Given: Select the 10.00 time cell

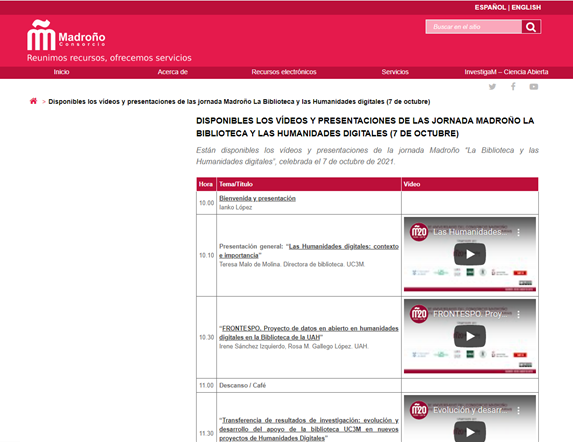Looking at the screenshot, I should [x=206, y=203].
